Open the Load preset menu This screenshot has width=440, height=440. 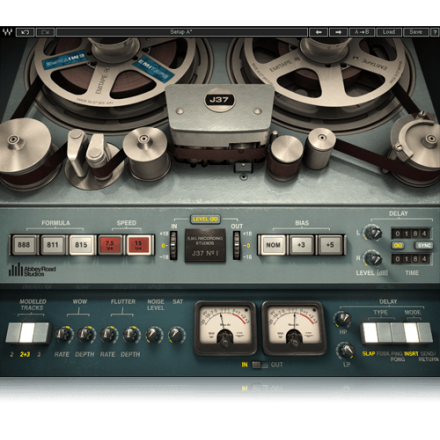point(389,32)
